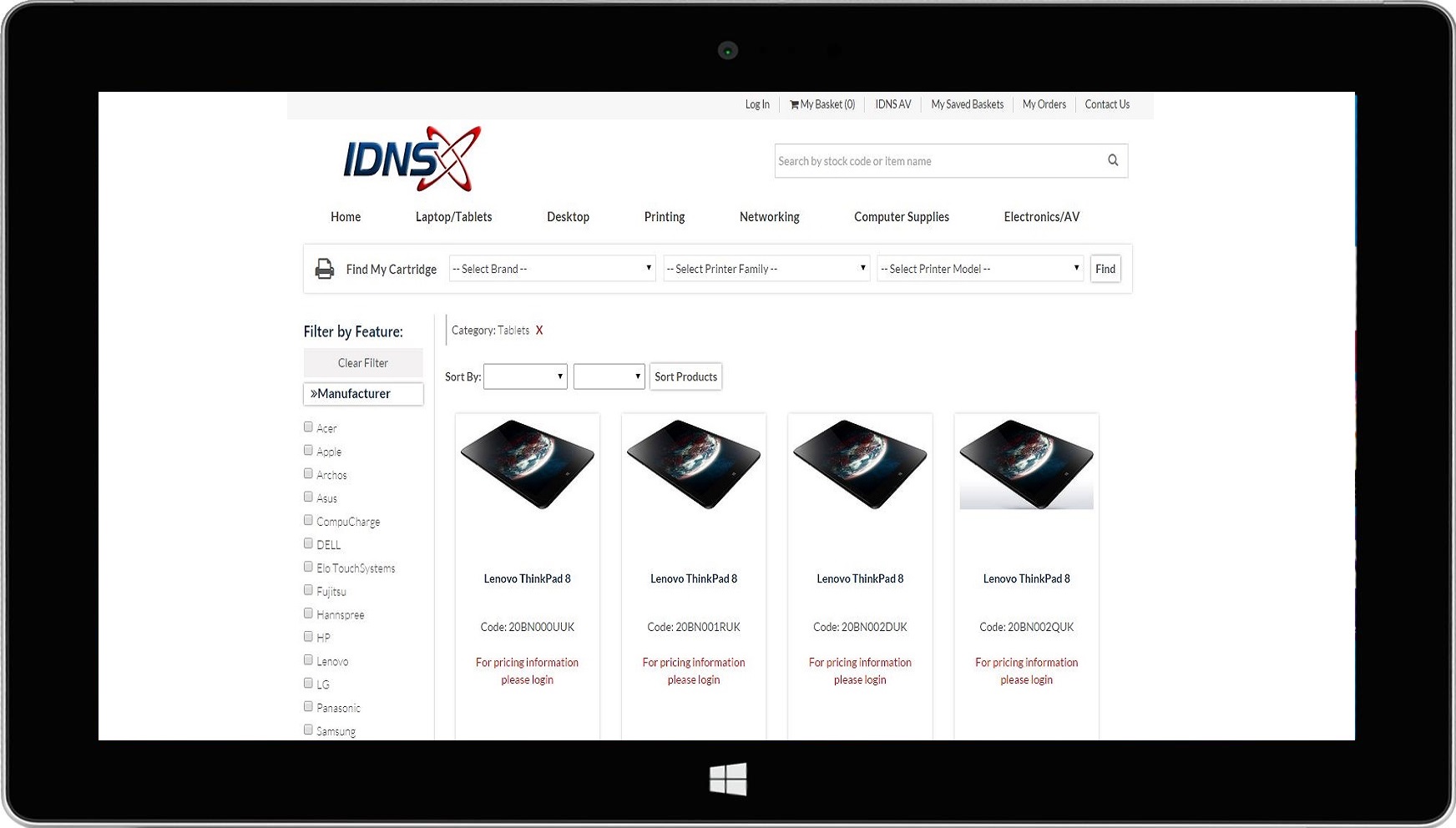
Task: Open the Select Printer Model dropdown
Action: click(x=980, y=269)
